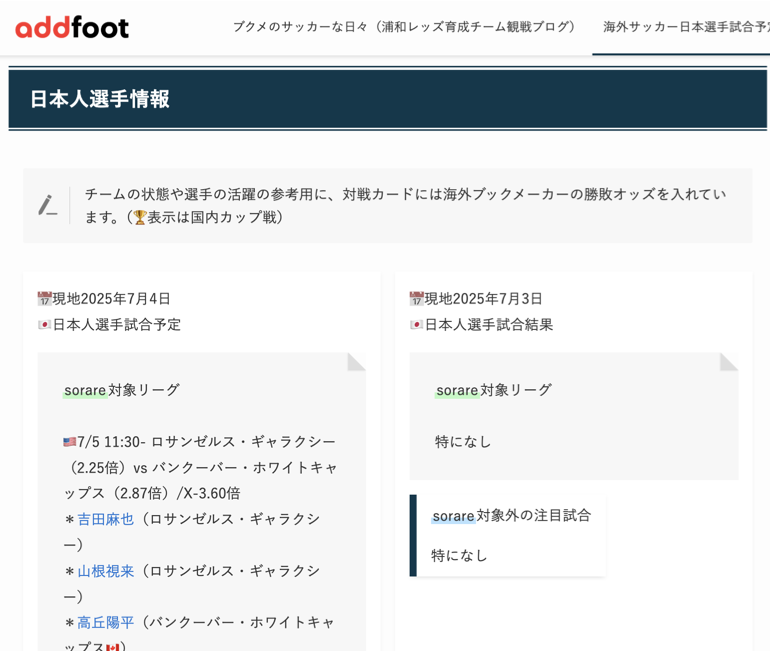Click Canada flag after ホワイトキャップス
The width and height of the screenshot is (771, 651).
[x=113, y=647]
